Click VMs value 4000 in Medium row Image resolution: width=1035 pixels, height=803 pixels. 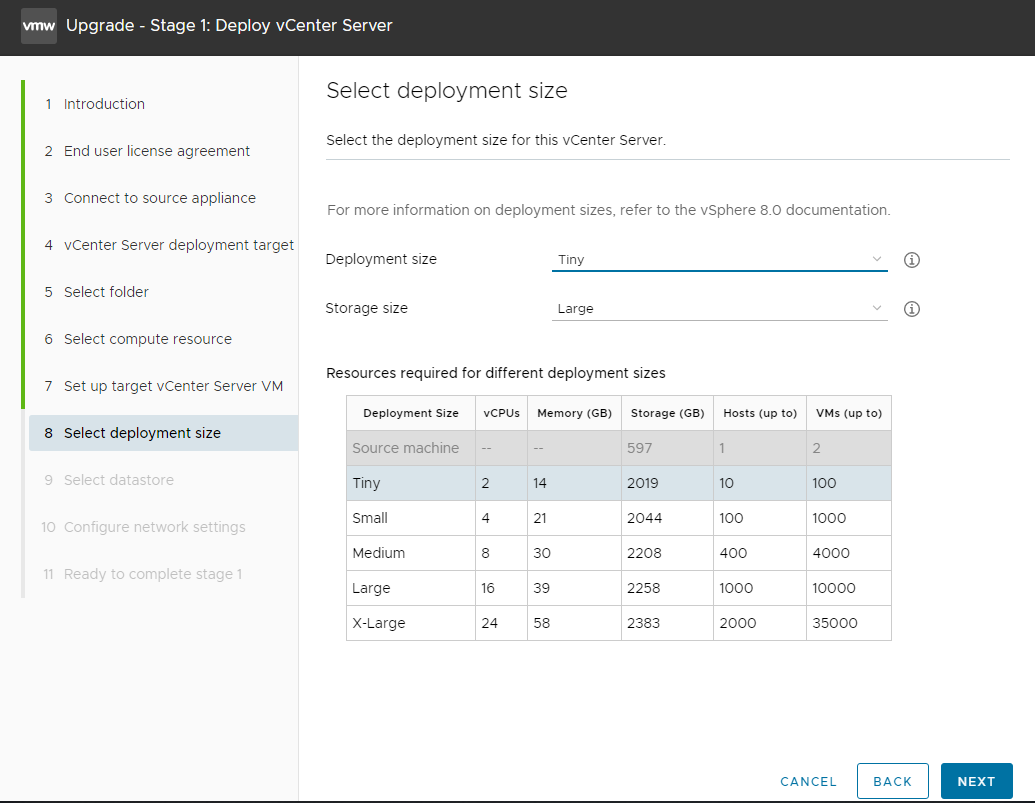tap(830, 553)
